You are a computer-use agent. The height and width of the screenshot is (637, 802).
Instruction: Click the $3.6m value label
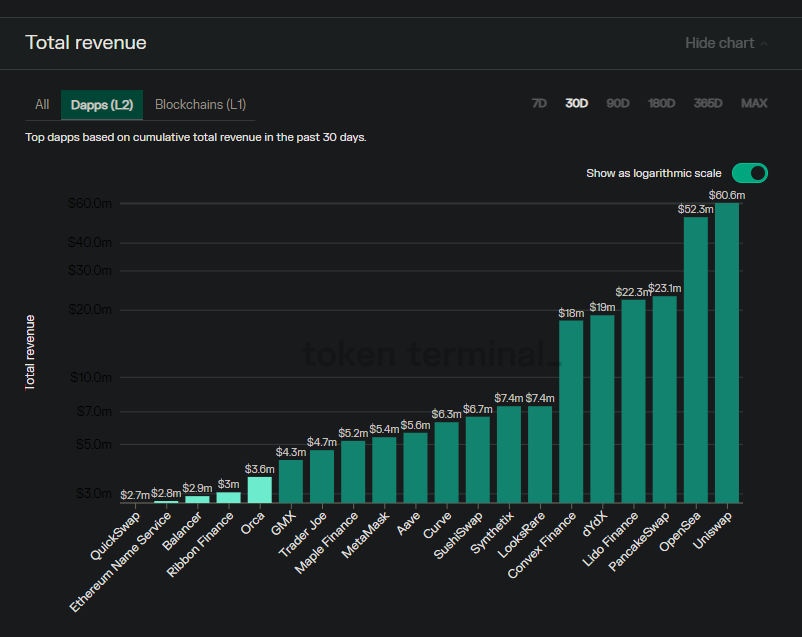(x=260, y=469)
